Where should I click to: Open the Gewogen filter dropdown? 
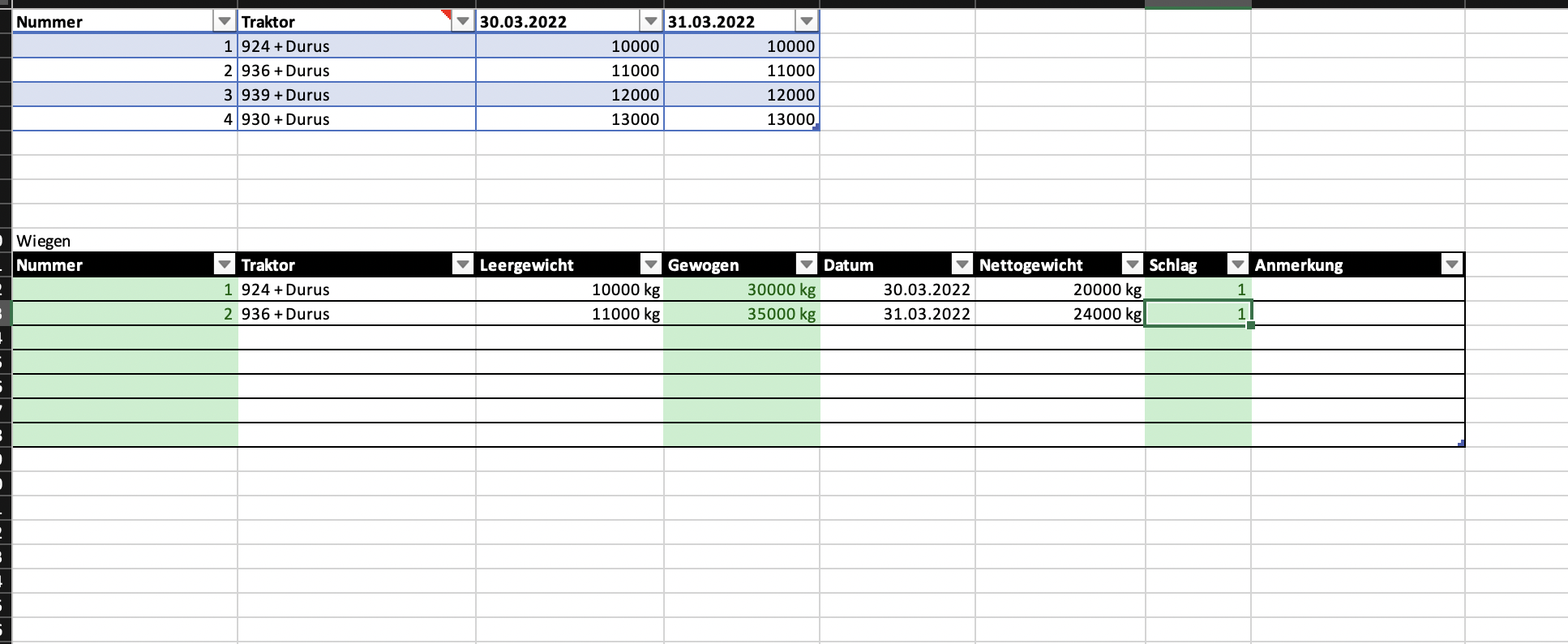point(807,264)
